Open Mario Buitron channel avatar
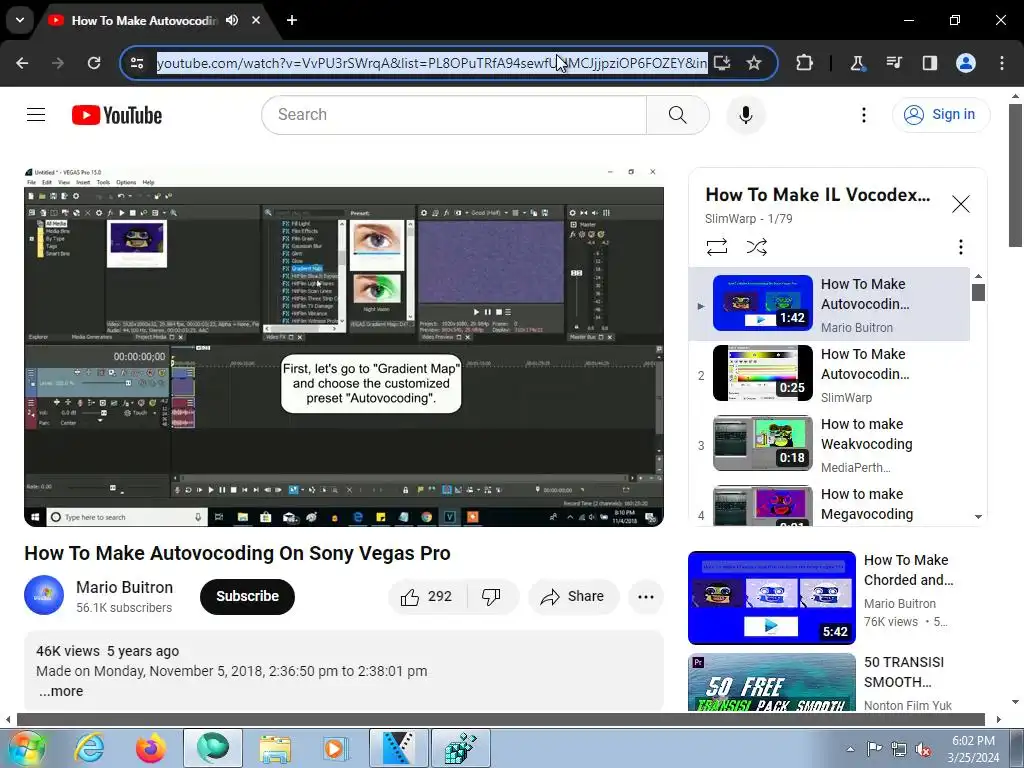 point(44,595)
